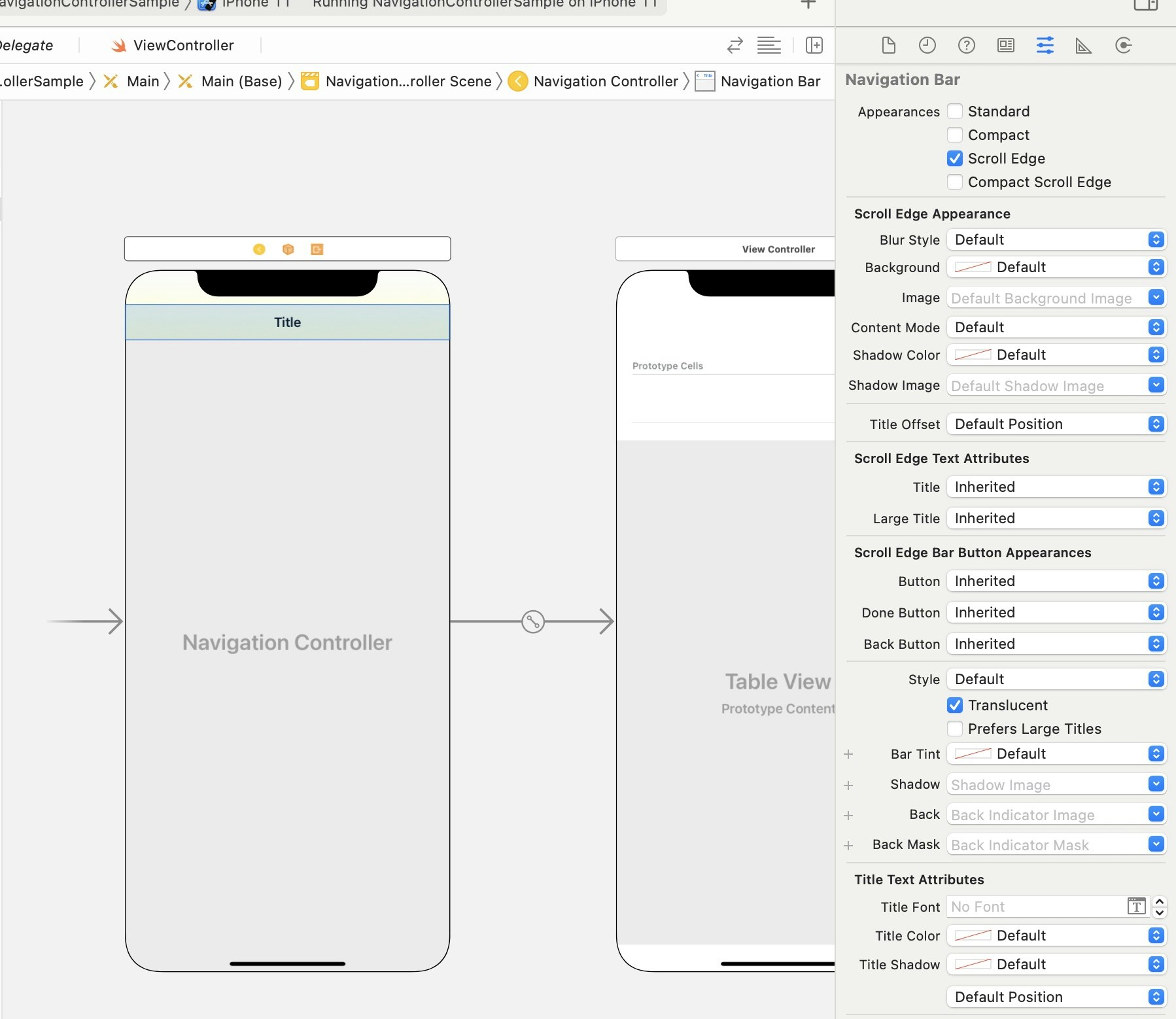The height and width of the screenshot is (1019, 1176).
Task: Click the View Controller scene title bar
Action: click(725, 249)
